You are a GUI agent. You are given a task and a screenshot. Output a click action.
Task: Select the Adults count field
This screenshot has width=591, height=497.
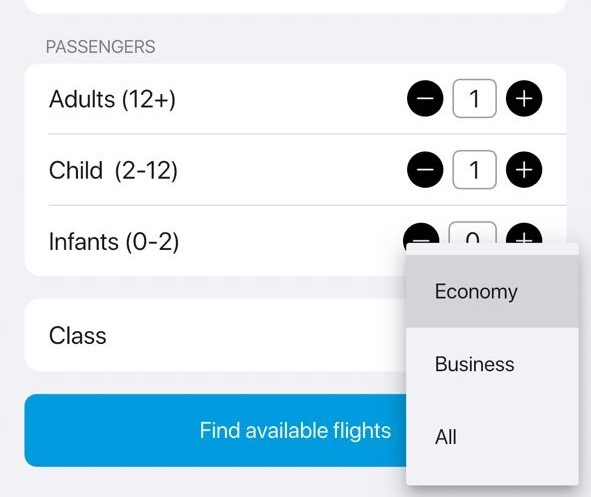474,98
